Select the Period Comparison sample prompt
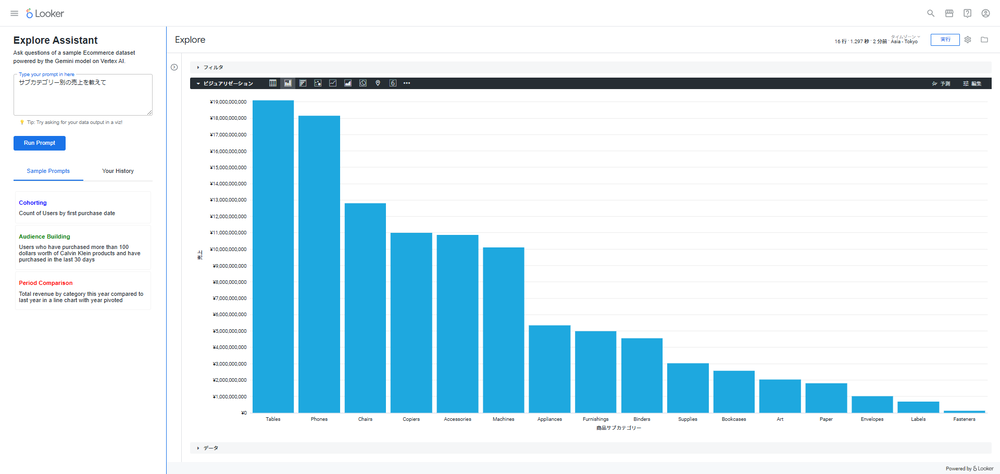Screen dimensions: 1000x474 pos(83,291)
